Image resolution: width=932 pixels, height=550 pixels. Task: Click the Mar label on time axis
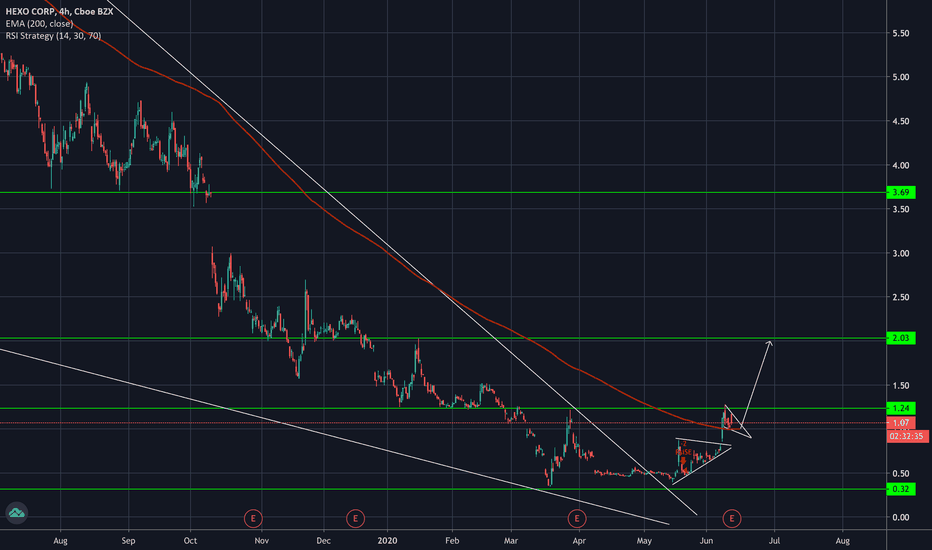click(511, 540)
